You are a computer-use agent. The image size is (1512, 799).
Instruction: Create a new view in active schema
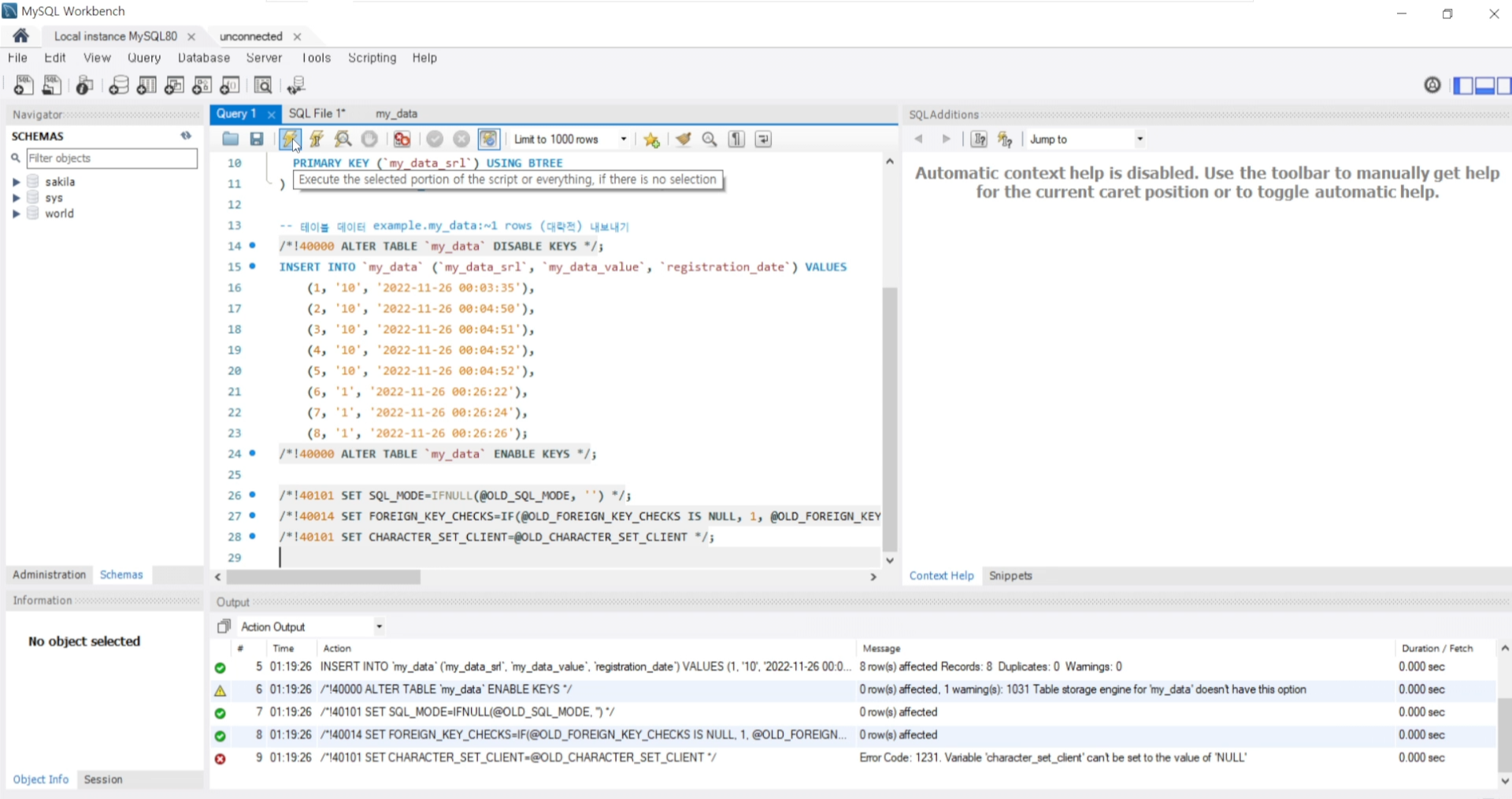coord(174,85)
